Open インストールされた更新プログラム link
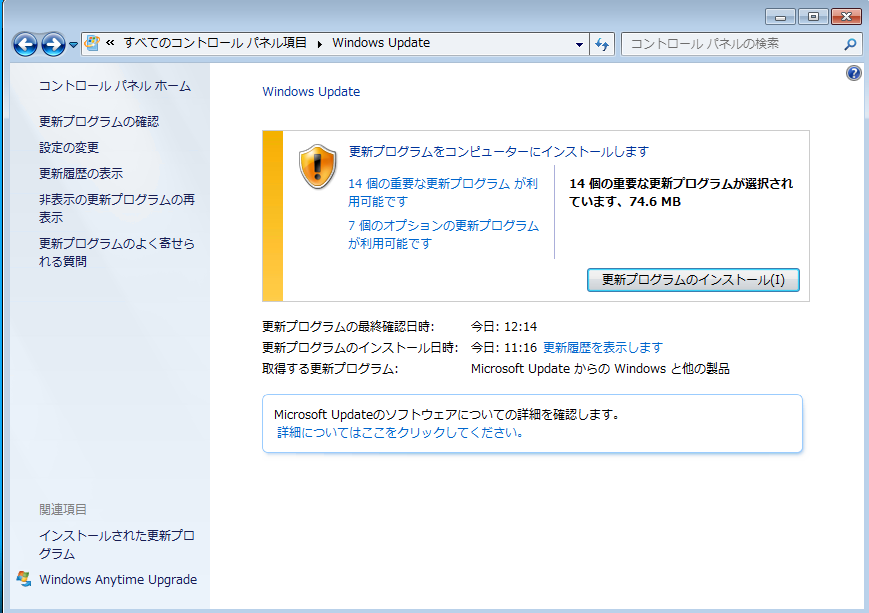The height and width of the screenshot is (613, 869). coord(117,544)
